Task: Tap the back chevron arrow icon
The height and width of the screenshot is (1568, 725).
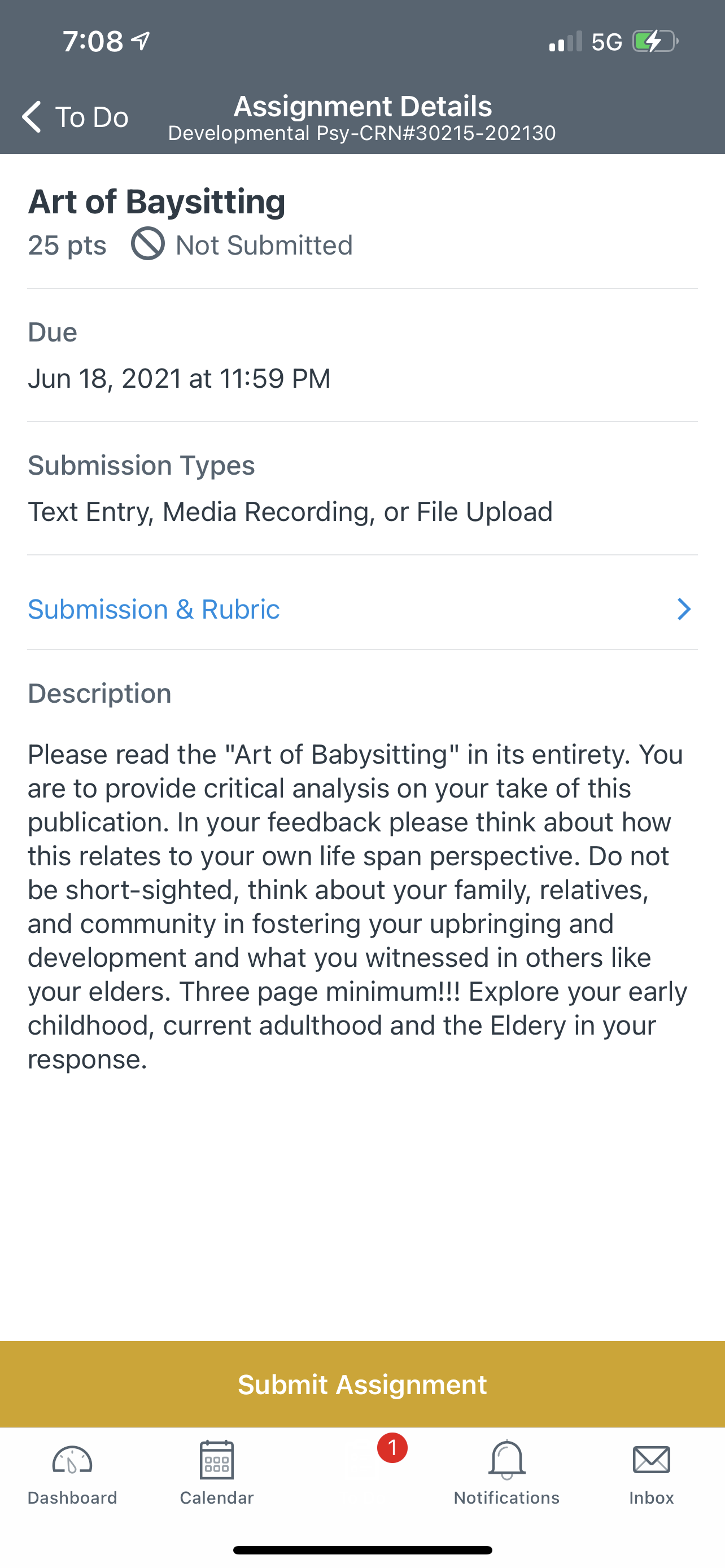Action: point(32,116)
